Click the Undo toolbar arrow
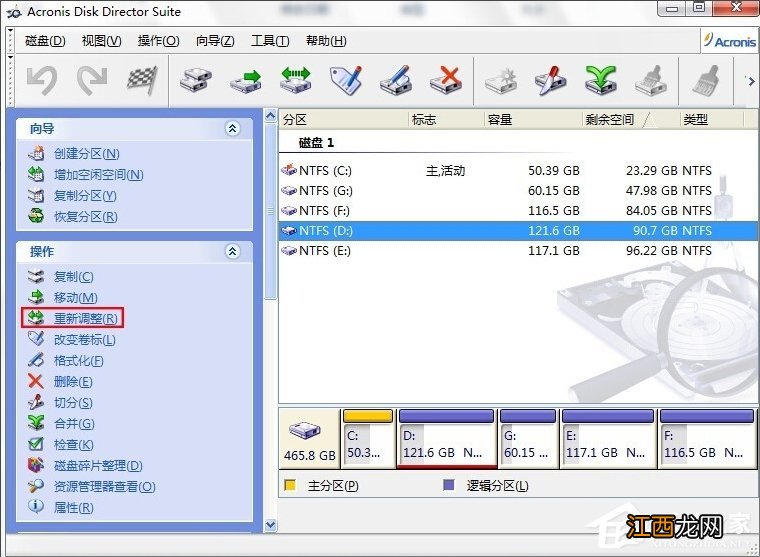This screenshot has height=557, width=760. pyautogui.click(x=42, y=80)
